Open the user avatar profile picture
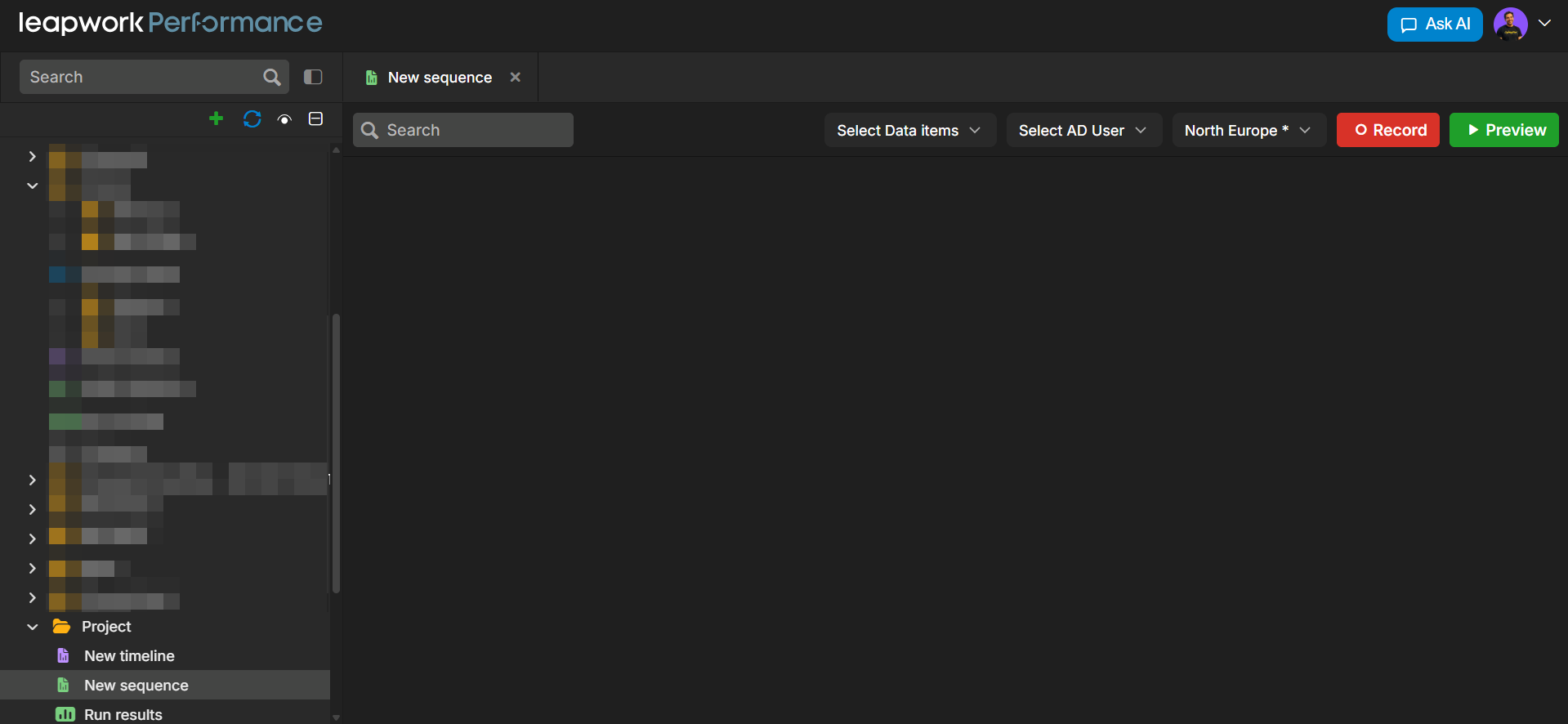 pos(1510,25)
